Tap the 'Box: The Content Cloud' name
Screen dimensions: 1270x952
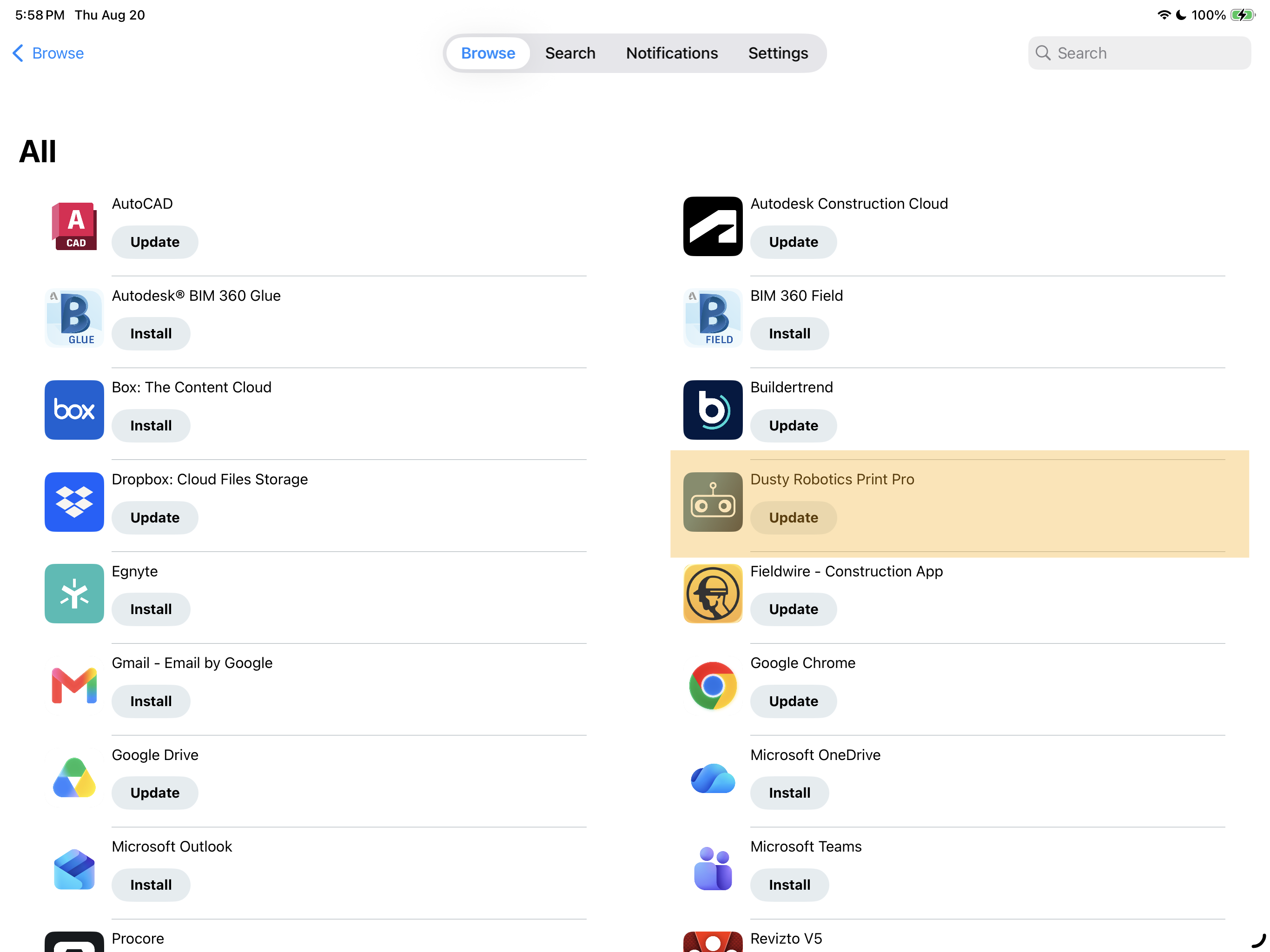coord(191,388)
